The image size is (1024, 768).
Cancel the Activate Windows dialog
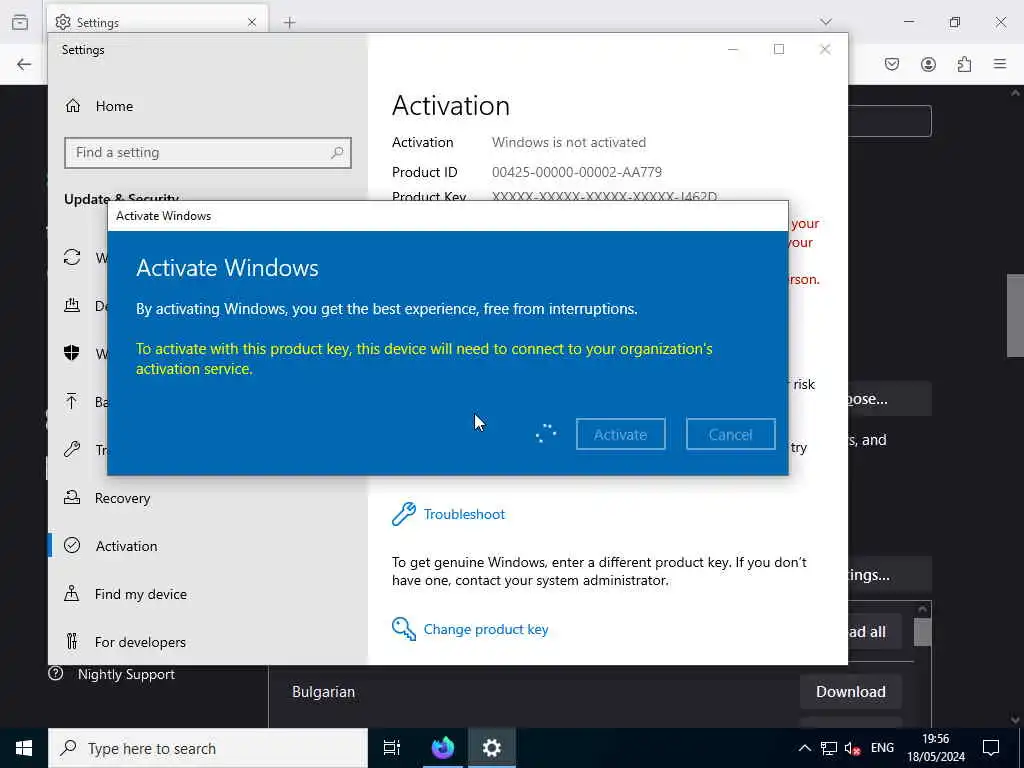coord(730,434)
